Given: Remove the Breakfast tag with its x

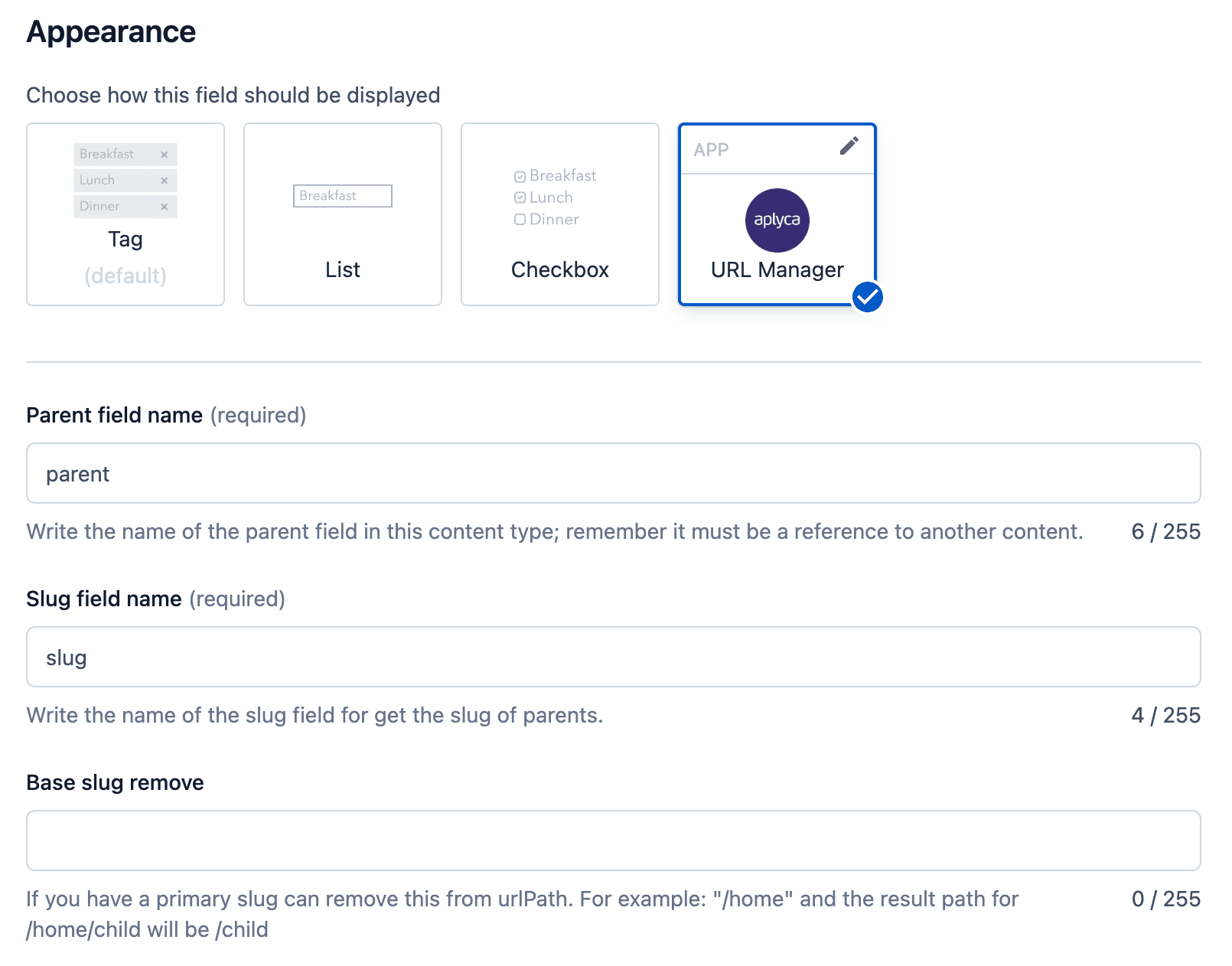Looking at the screenshot, I should [164, 155].
